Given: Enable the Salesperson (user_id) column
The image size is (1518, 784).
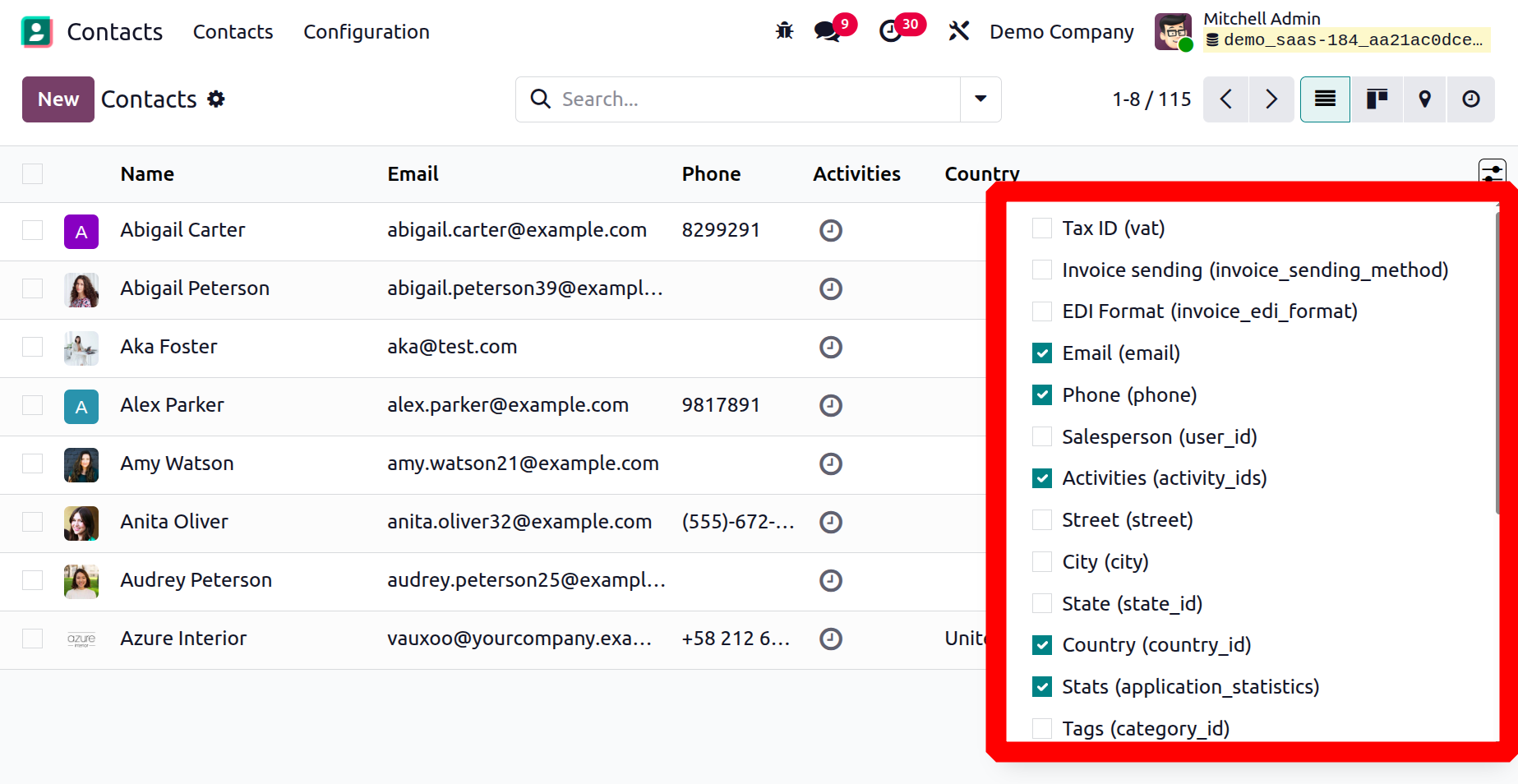Looking at the screenshot, I should 1042,436.
